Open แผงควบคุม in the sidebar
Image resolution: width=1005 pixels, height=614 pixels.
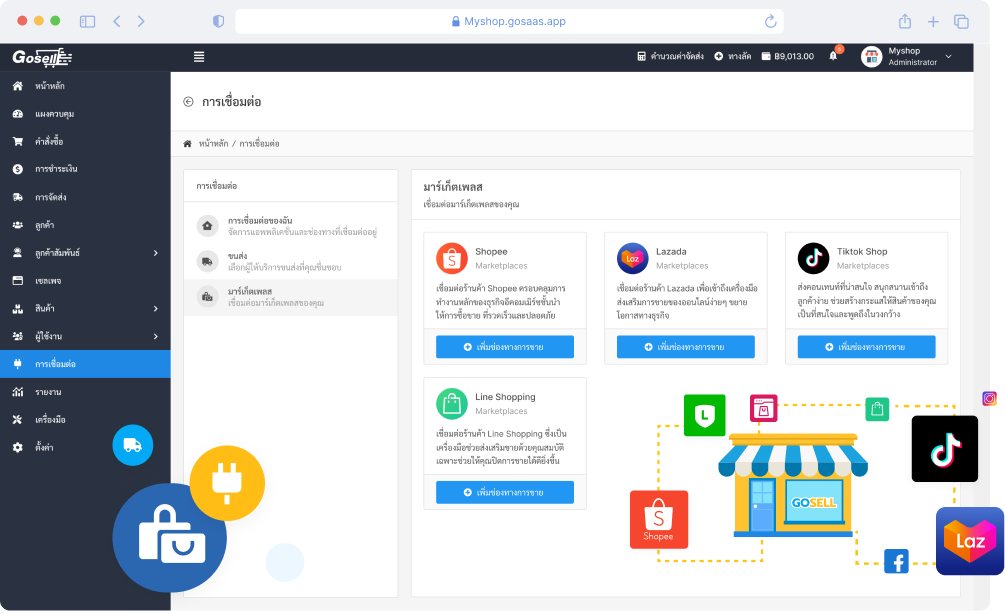tap(85, 114)
